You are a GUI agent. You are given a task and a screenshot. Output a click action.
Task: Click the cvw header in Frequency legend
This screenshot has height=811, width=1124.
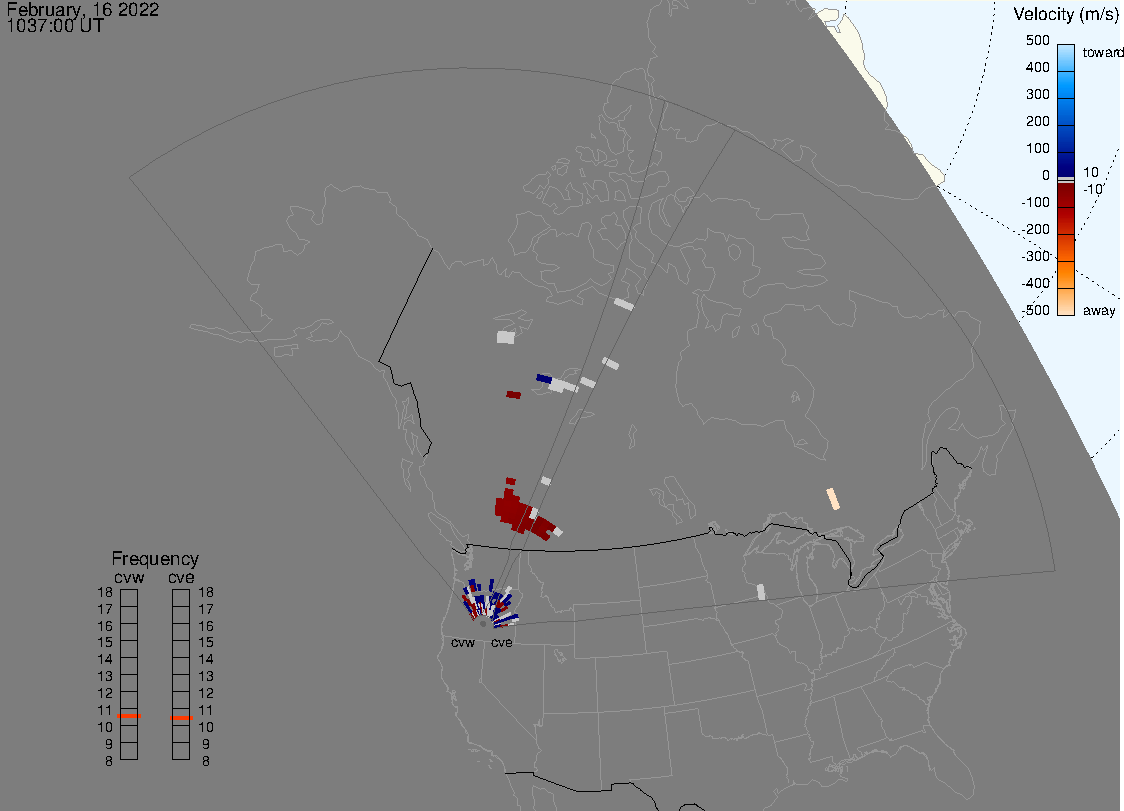pos(129,578)
